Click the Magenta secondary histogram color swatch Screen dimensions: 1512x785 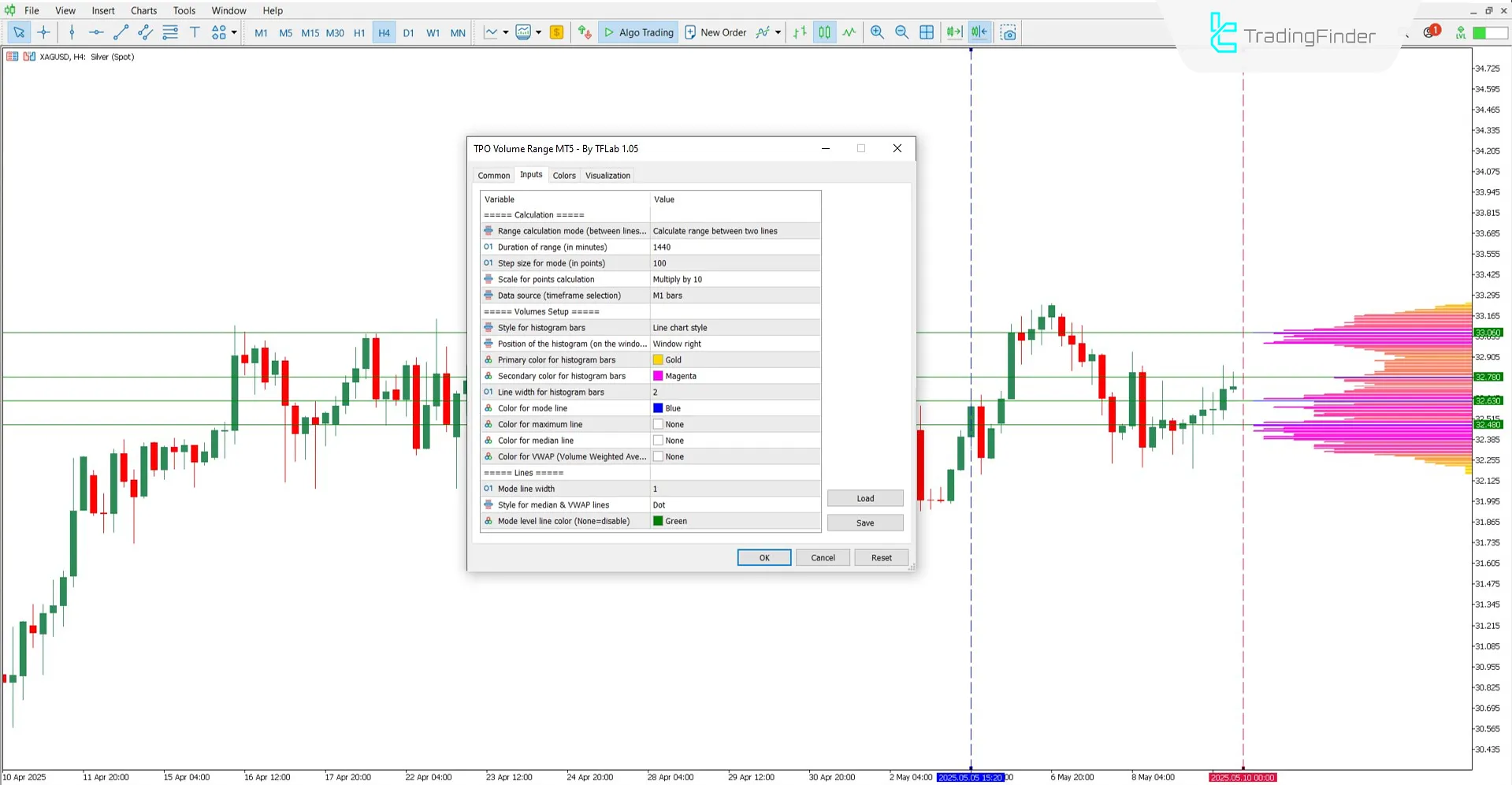[x=659, y=376]
